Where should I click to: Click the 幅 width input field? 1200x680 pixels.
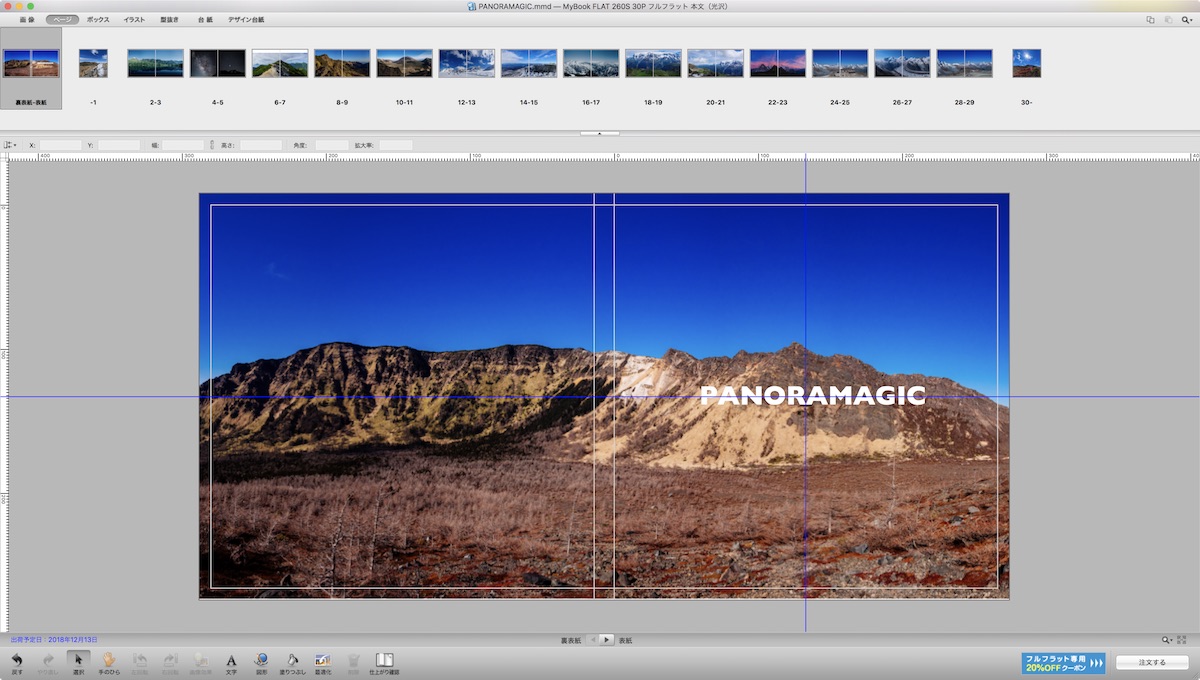pyautogui.click(x=183, y=145)
